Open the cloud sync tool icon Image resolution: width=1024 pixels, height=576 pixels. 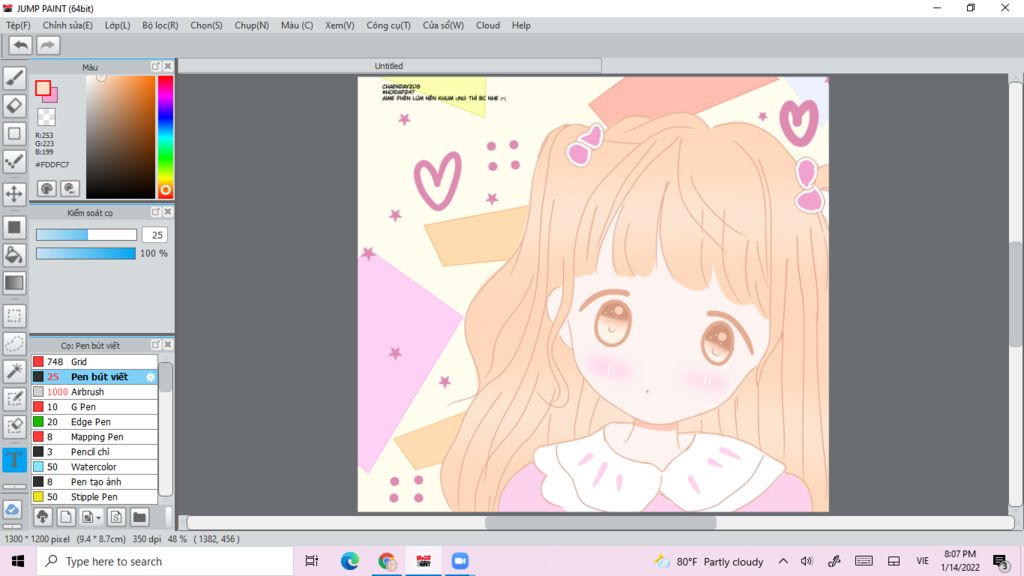tap(12, 509)
